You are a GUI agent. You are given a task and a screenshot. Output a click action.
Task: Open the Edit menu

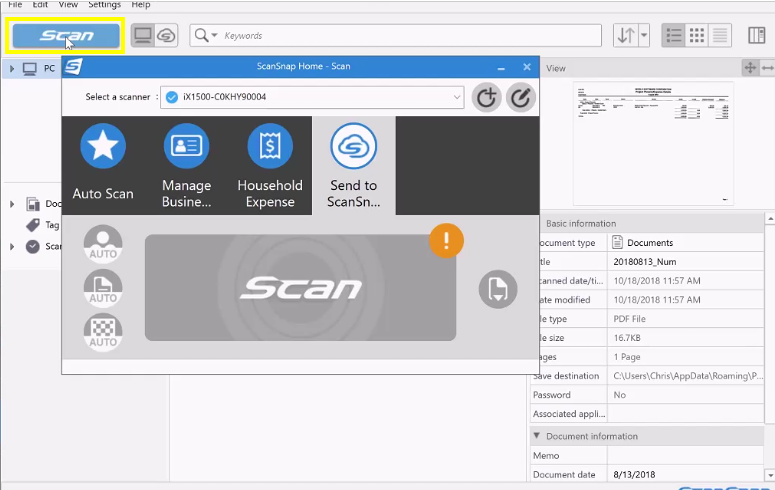tap(40, 4)
